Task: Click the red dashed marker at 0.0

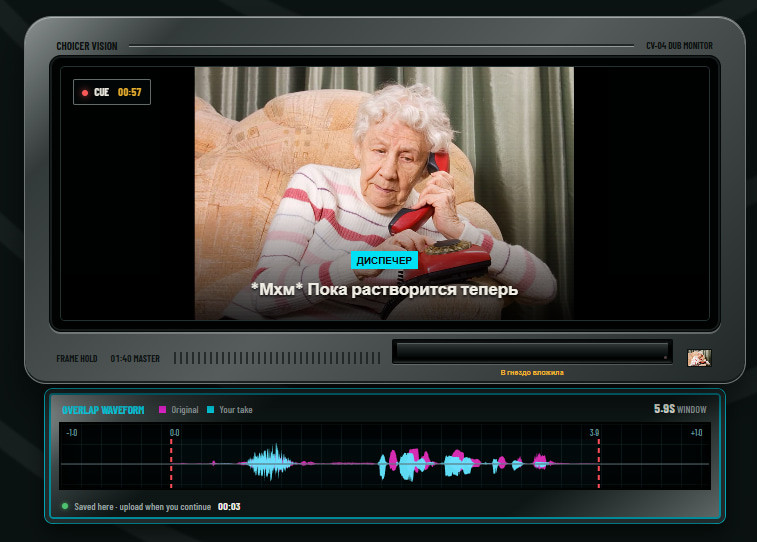Action: [171, 463]
